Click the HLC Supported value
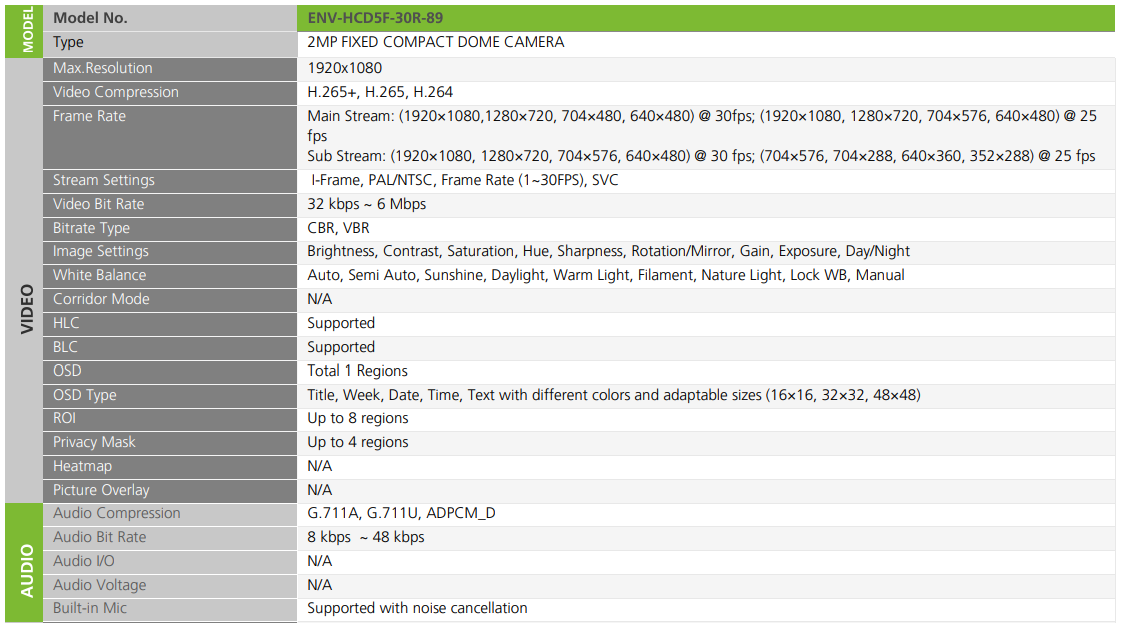This screenshot has height=623, width=1122. click(x=341, y=323)
